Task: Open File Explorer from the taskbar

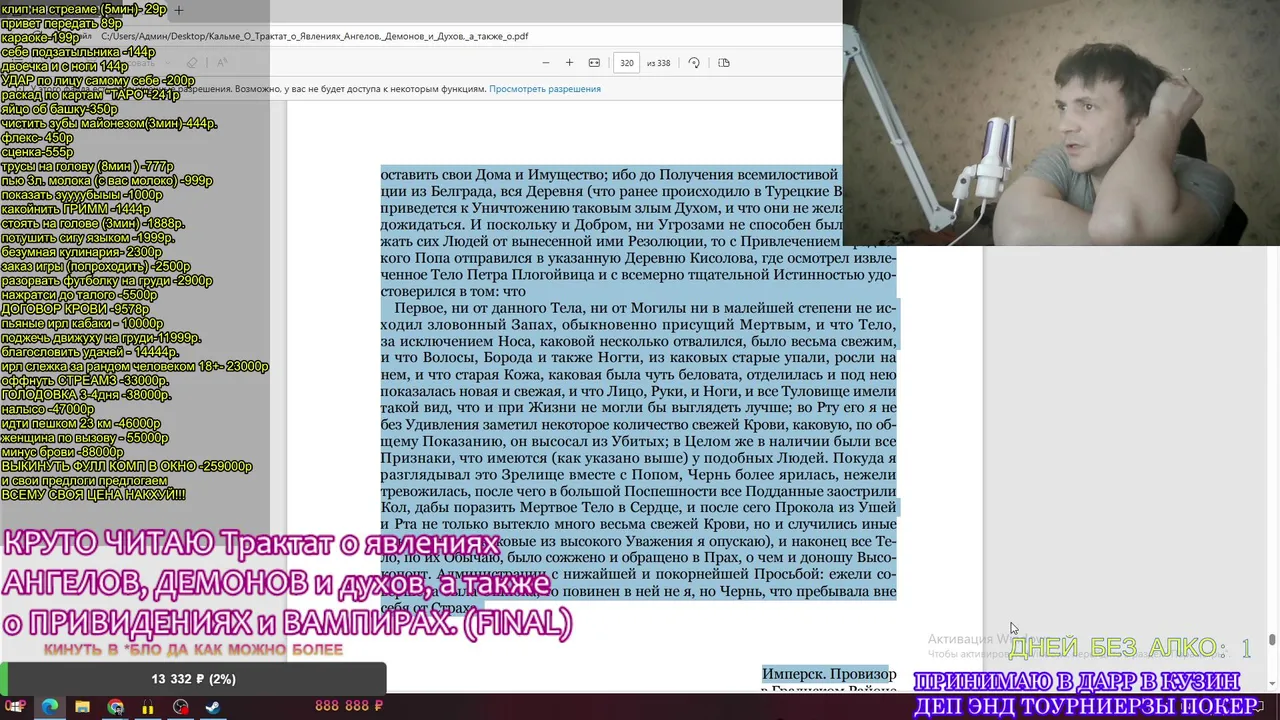Action: point(82,706)
